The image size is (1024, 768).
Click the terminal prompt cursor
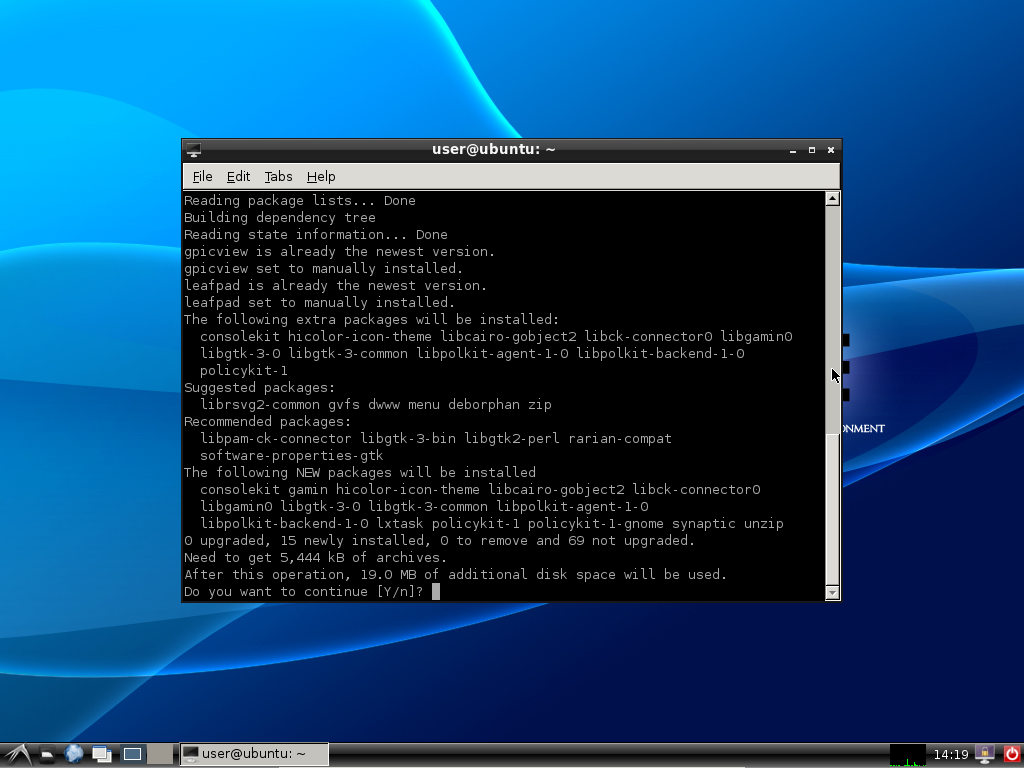(435, 591)
